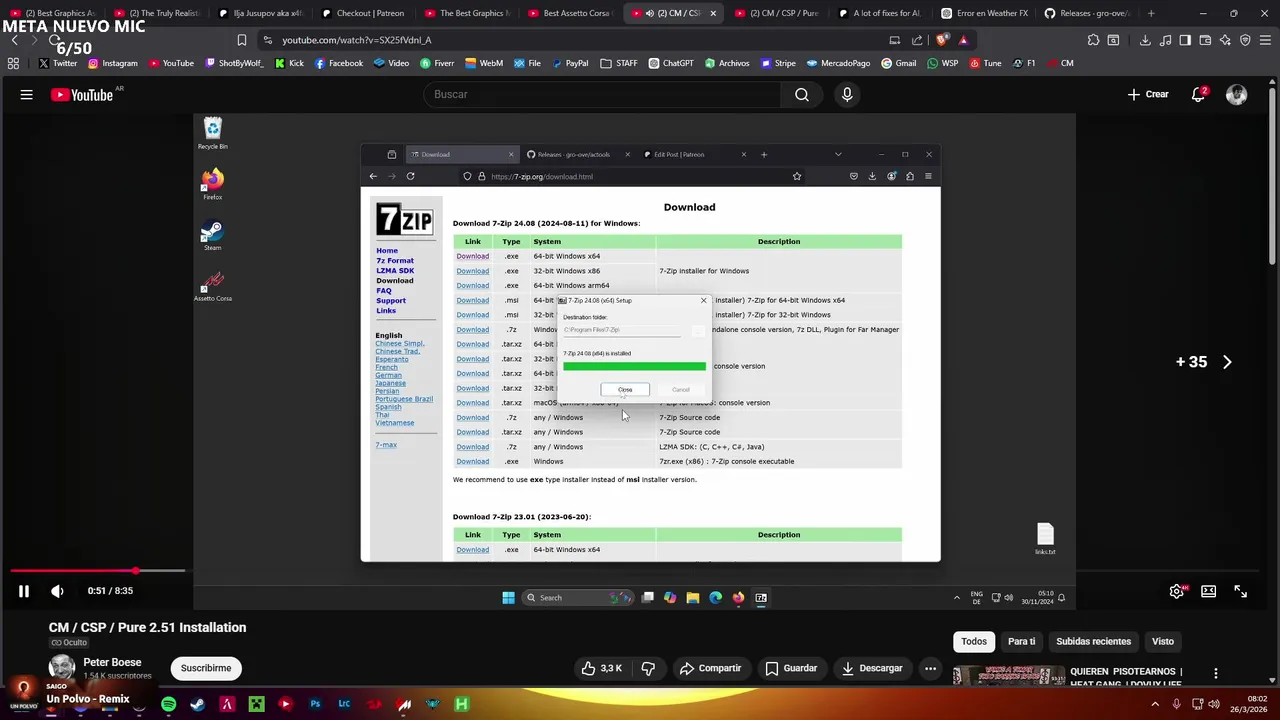
Task: Open the Brave shields lion icon
Action: (942, 40)
